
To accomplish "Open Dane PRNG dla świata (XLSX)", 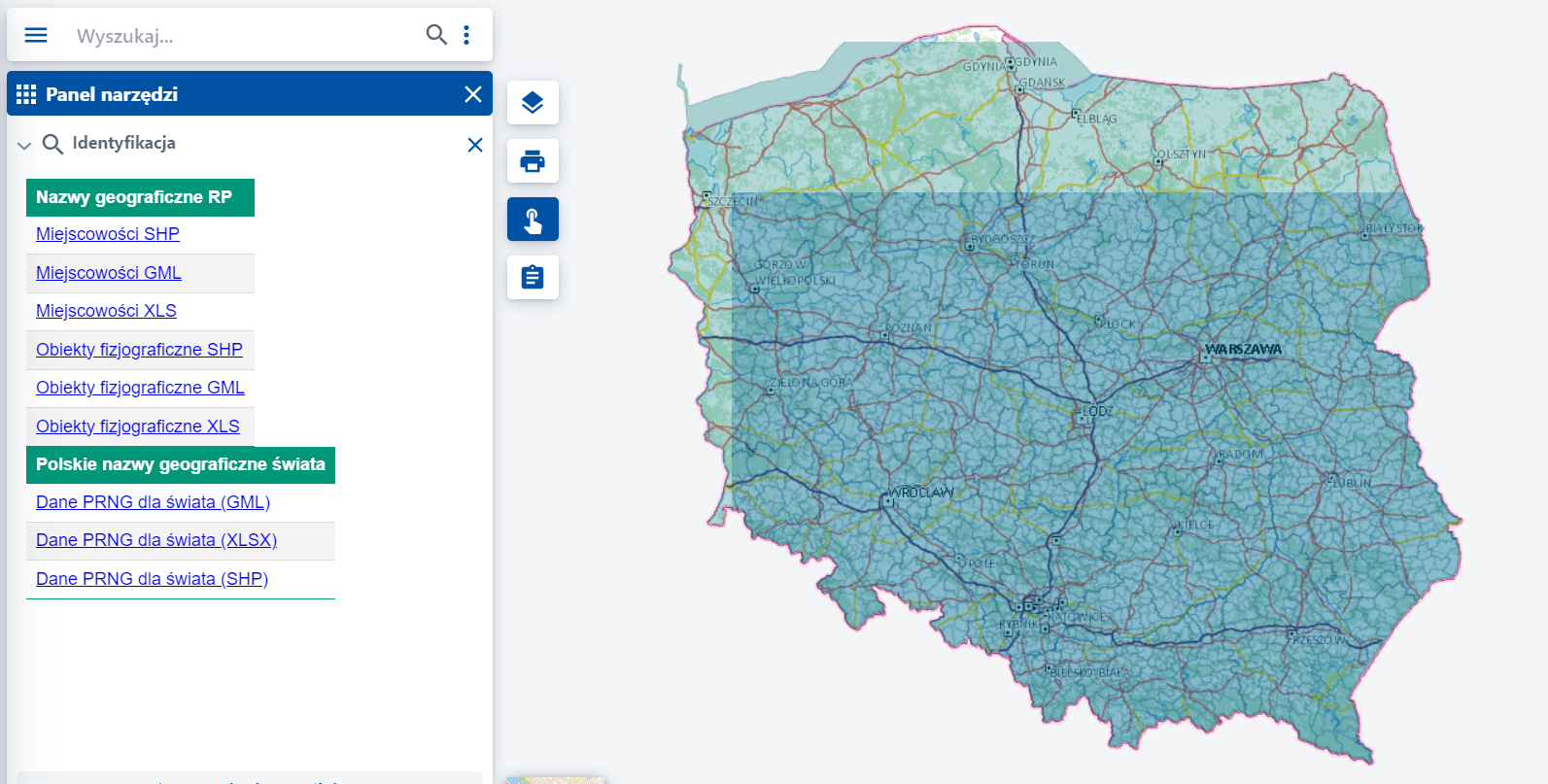I will (x=156, y=540).
